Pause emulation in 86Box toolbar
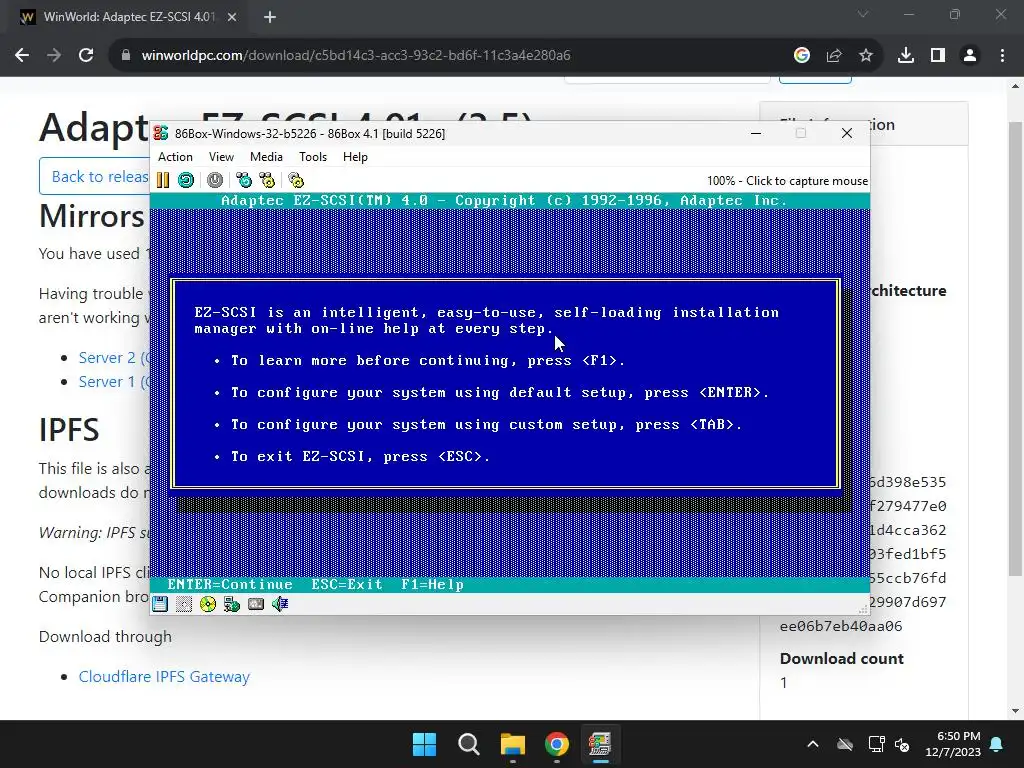Screen dimensions: 1024x768 (x=163, y=180)
